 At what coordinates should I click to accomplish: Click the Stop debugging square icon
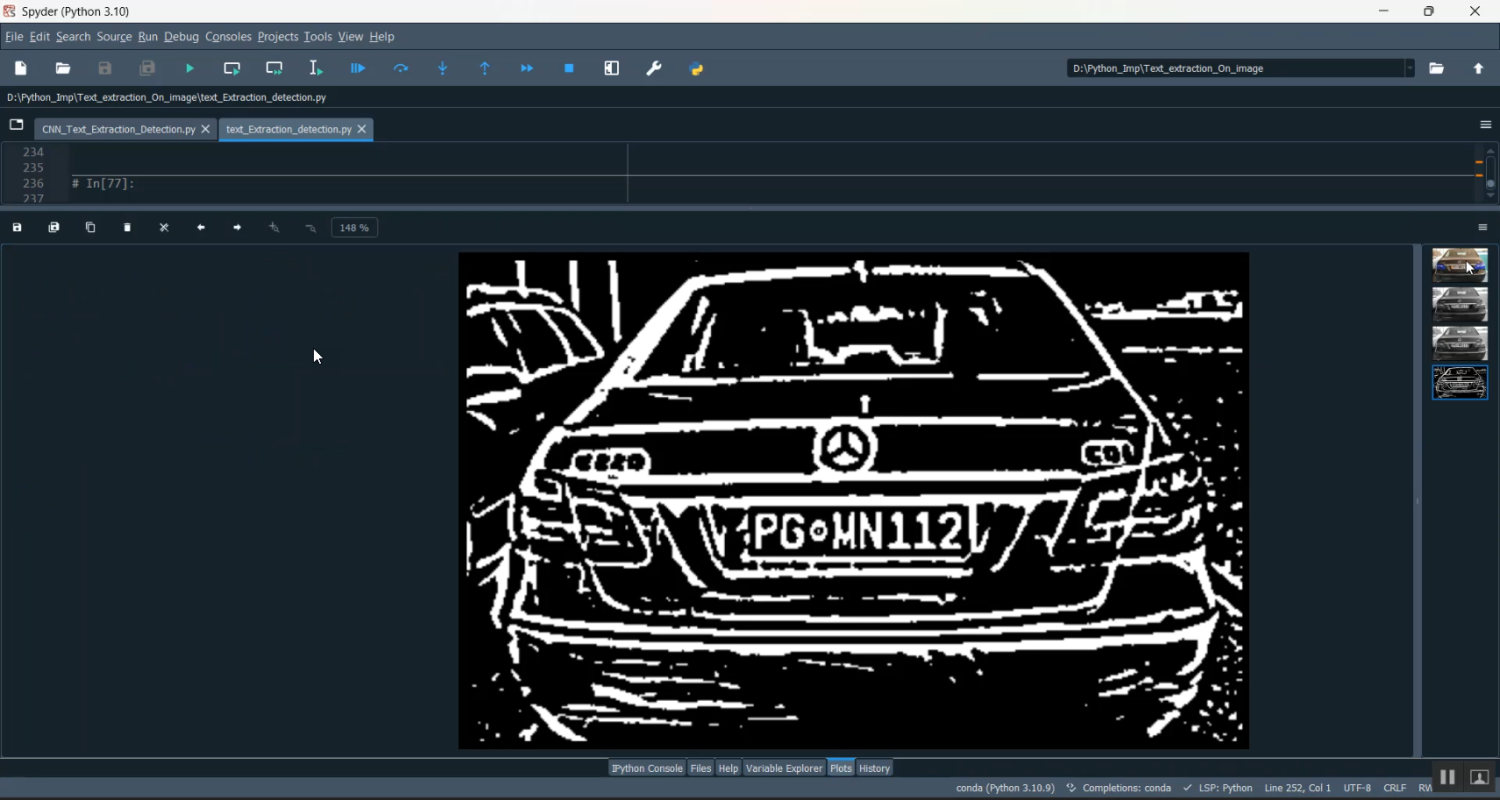coord(570,69)
